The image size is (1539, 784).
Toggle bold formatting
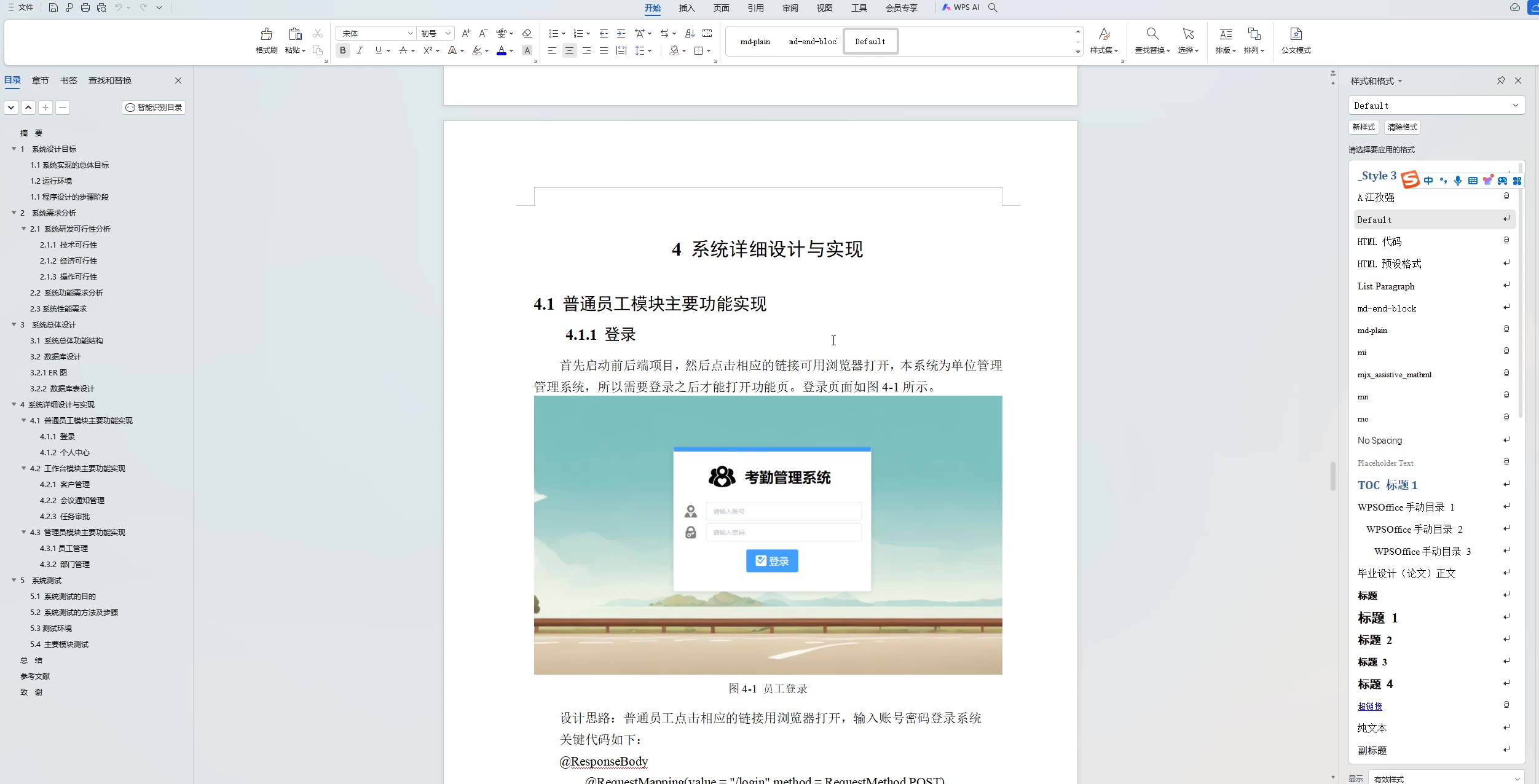pyautogui.click(x=343, y=50)
